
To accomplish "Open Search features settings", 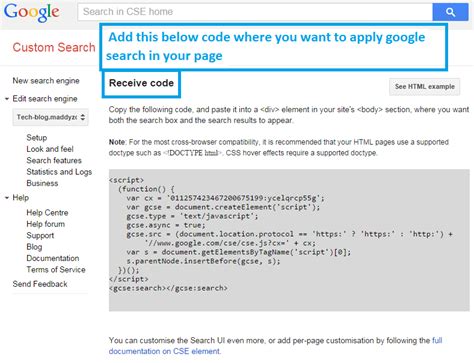I will tap(54, 160).
